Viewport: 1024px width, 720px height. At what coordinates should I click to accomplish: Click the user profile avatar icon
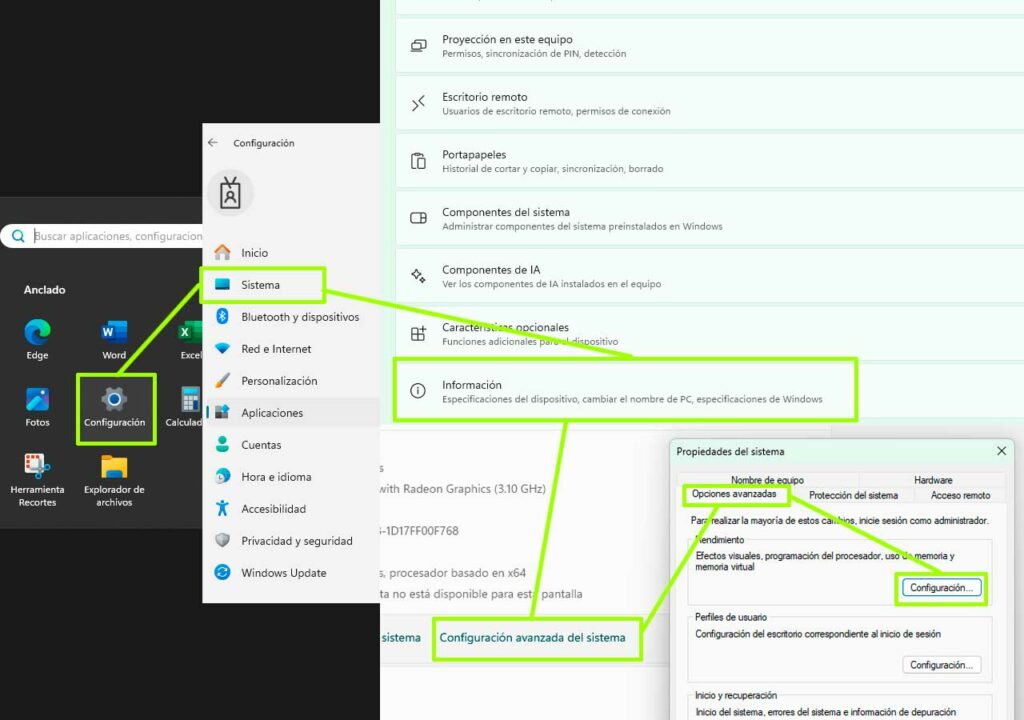pos(231,194)
